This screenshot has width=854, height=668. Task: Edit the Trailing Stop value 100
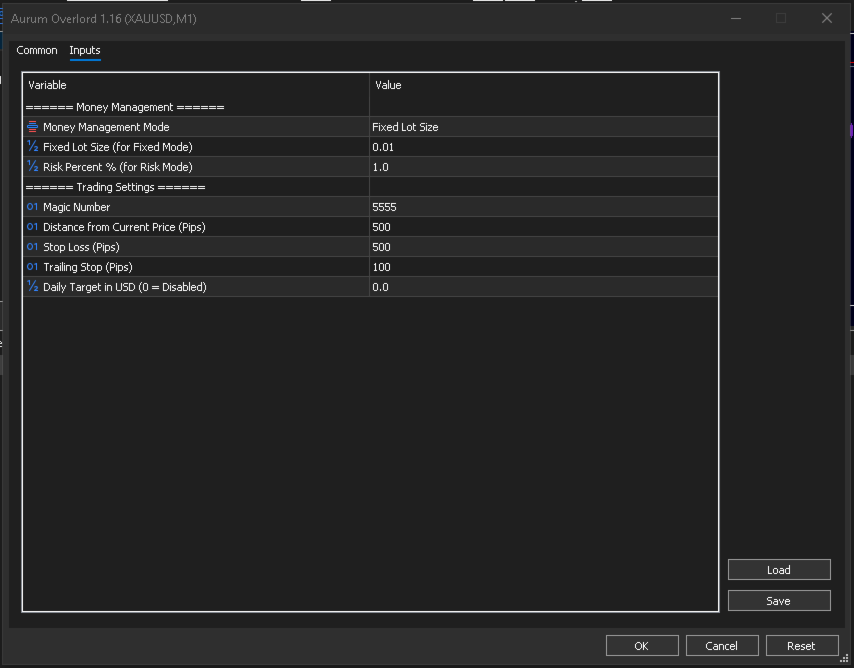coord(544,267)
